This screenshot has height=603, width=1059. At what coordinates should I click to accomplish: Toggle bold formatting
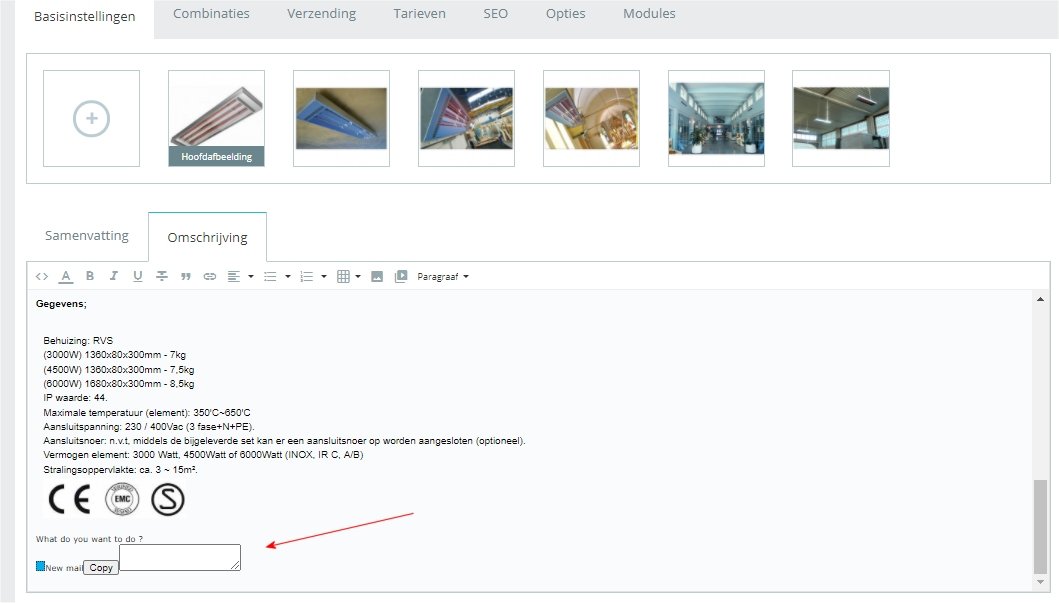[90, 276]
